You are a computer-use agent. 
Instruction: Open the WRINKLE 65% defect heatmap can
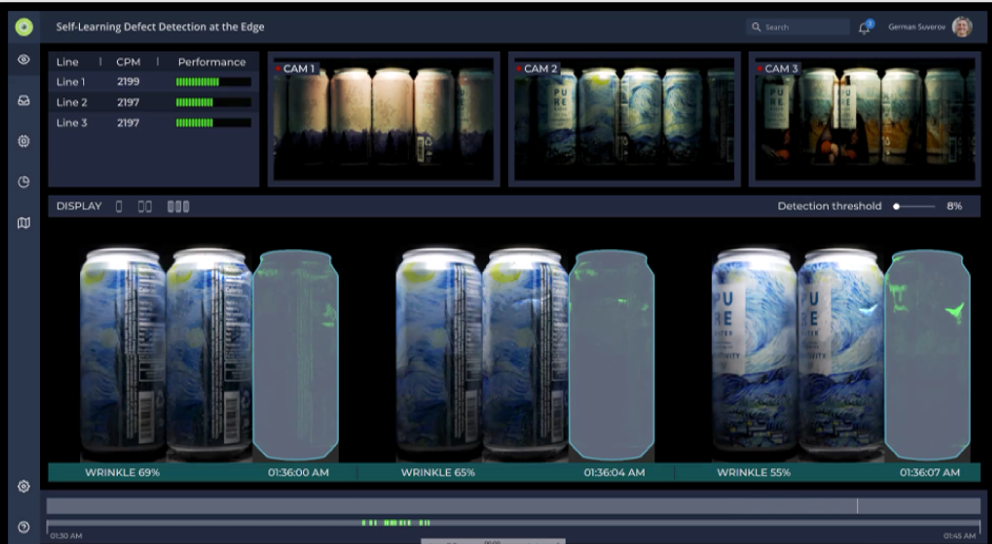pos(611,355)
